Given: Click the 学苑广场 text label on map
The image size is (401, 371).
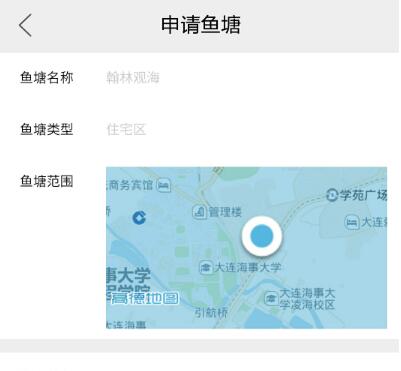Looking at the screenshot, I should pyautogui.click(x=363, y=195).
